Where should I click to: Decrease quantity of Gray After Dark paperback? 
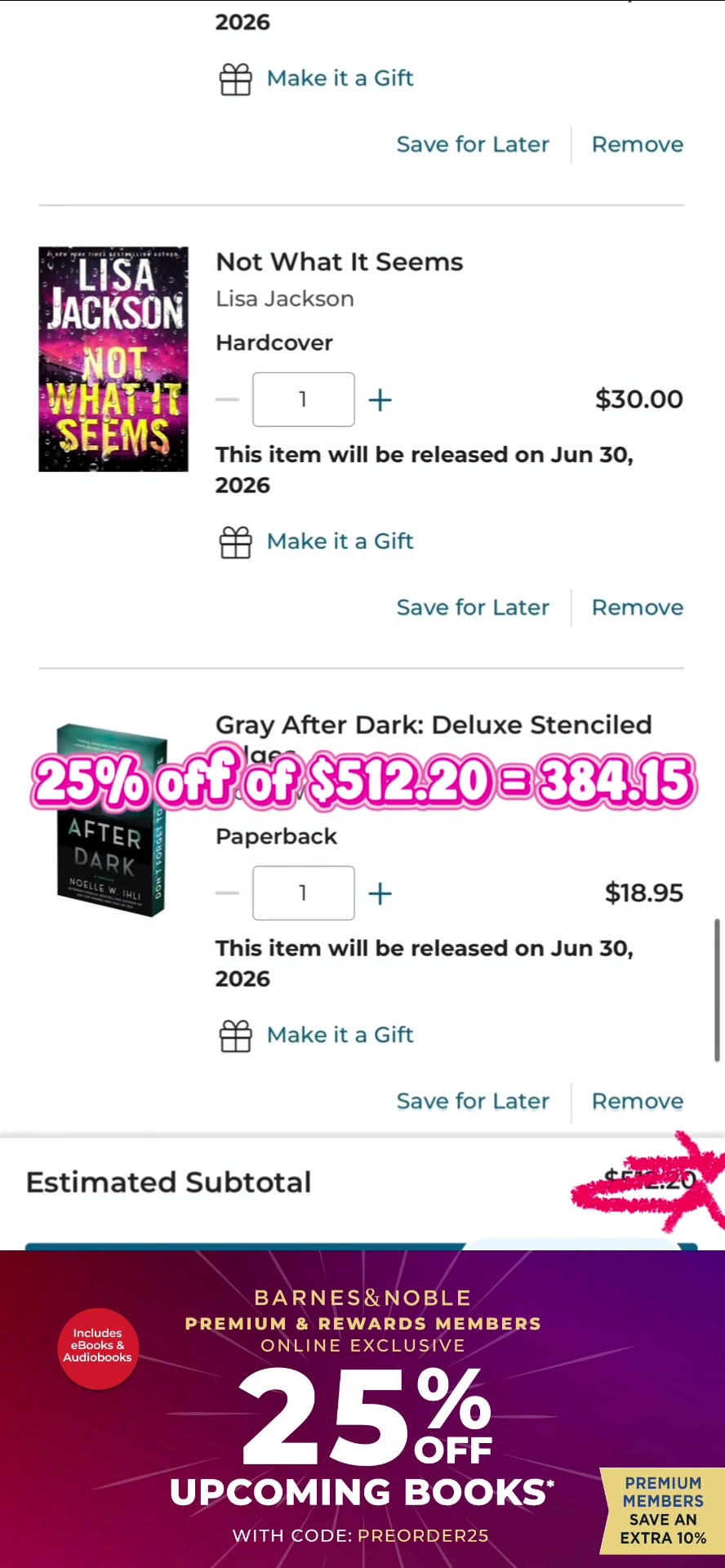[x=227, y=893]
